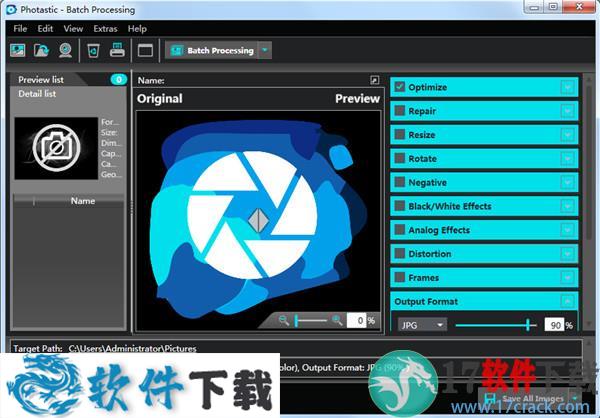Click the split-view handle in preview center
The width and height of the screenshot is (600, 418).
258,220
